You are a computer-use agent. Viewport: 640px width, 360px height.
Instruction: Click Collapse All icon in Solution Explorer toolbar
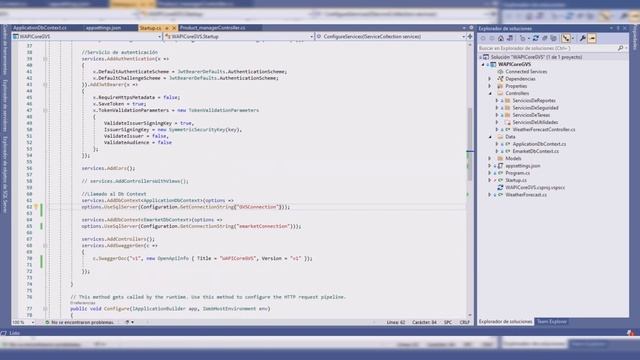[544, 38]
